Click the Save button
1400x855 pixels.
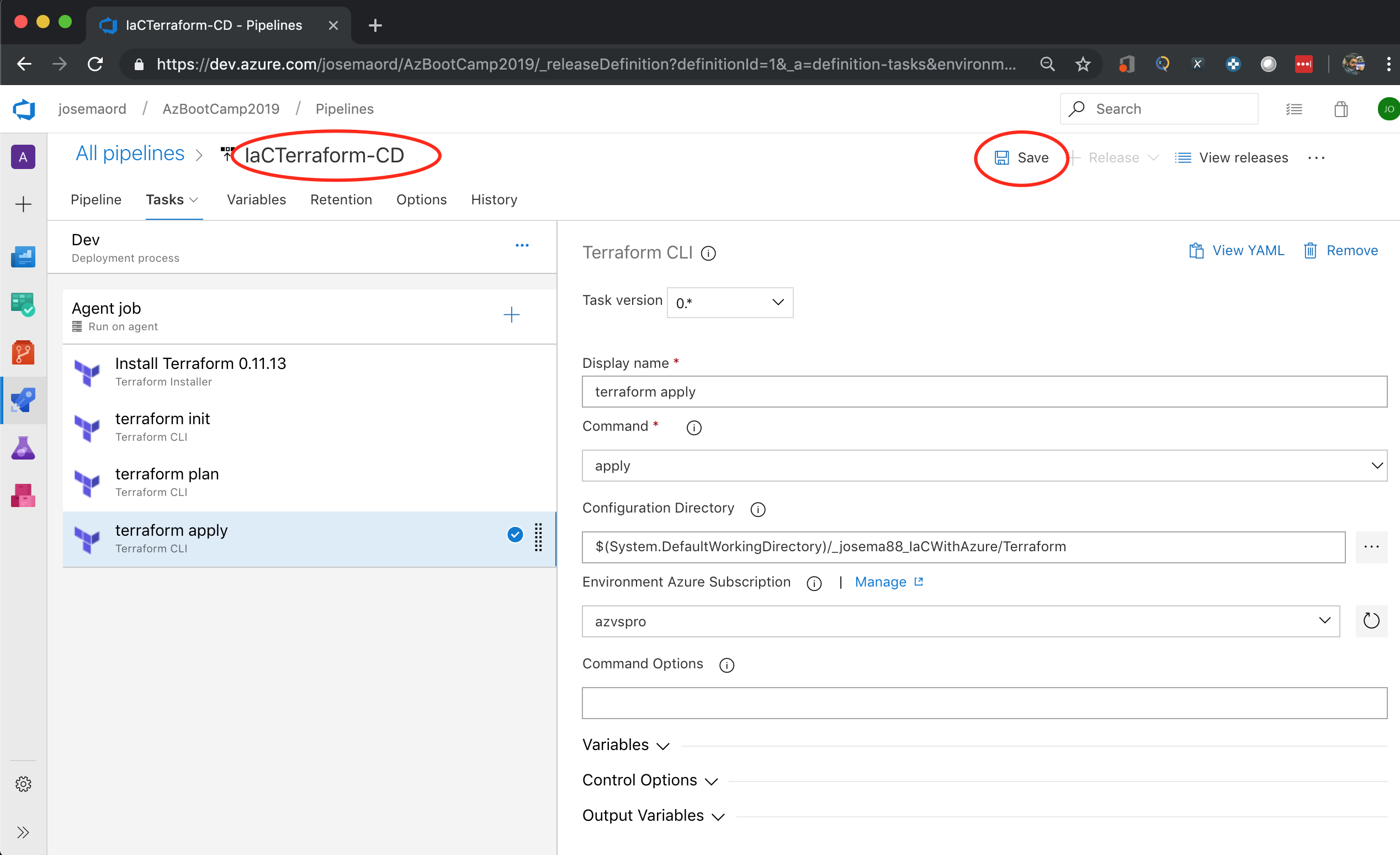(1022, 157)
